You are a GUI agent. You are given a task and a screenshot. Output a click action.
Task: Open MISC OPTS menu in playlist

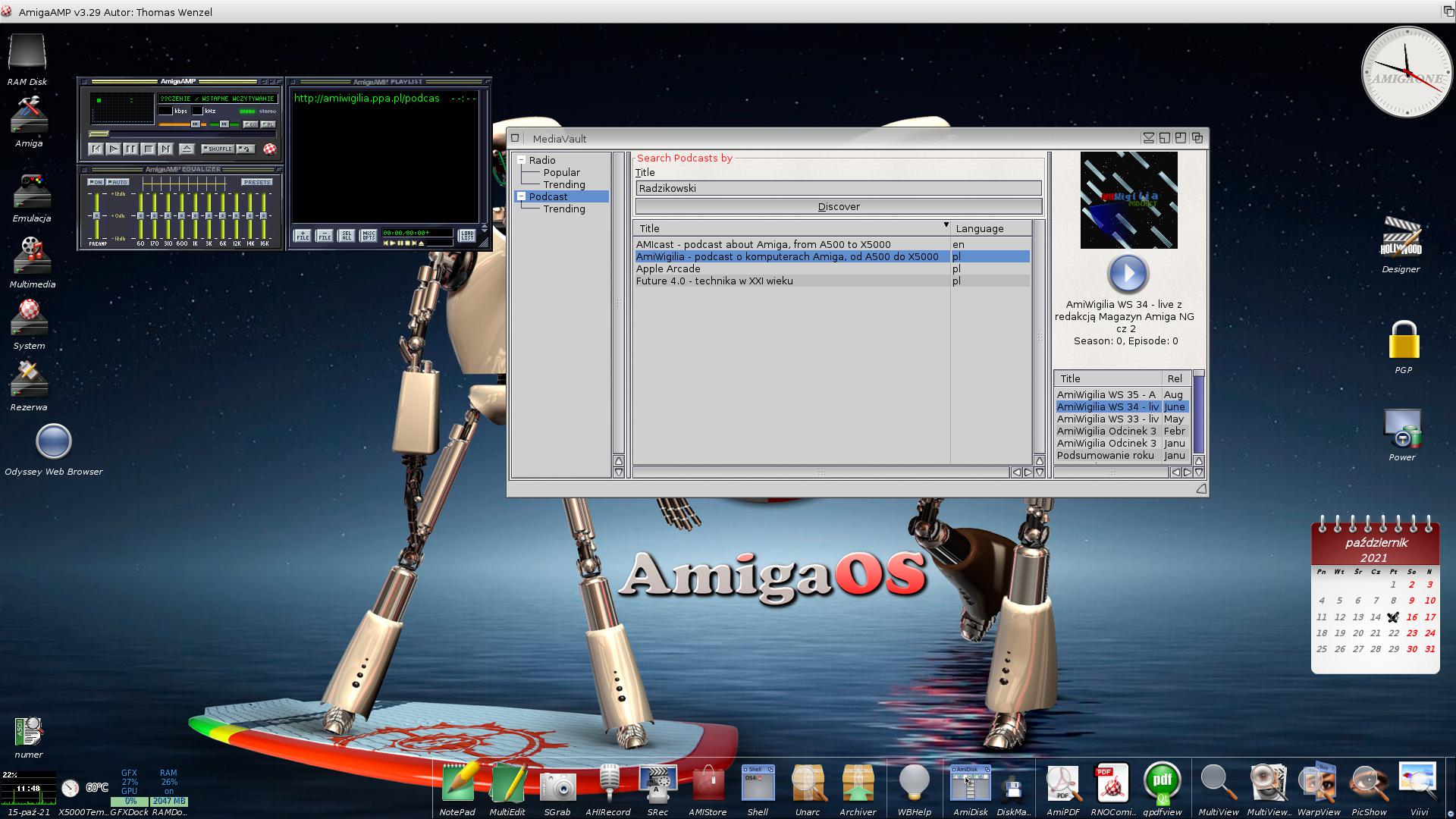click(x=369, y=236)
